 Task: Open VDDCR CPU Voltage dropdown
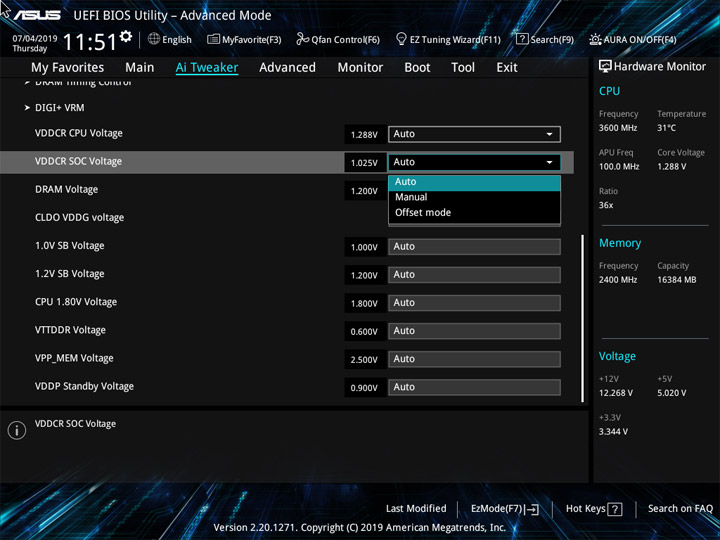point(474,134)
